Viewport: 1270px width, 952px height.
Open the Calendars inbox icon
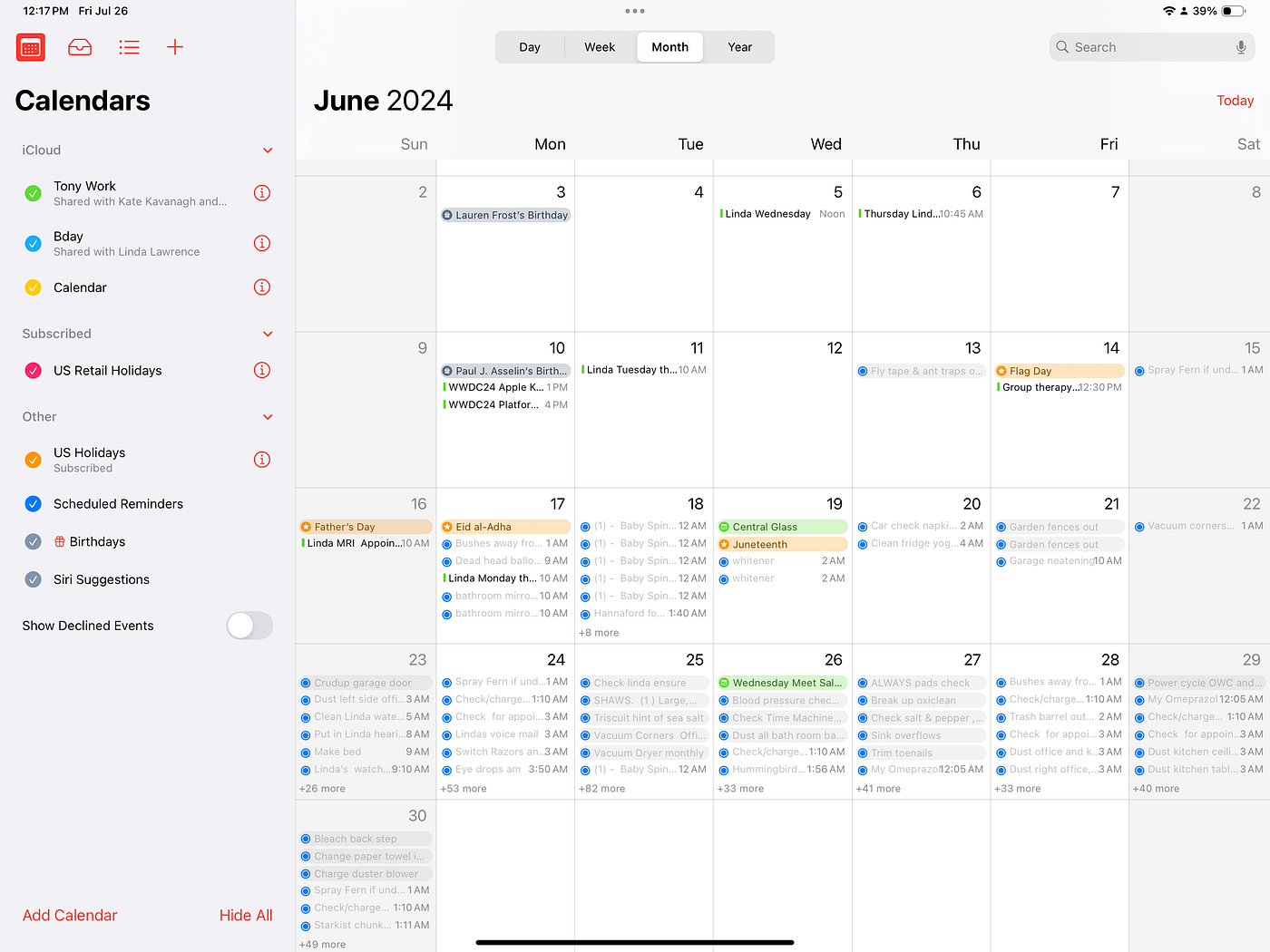tap(80, 47)
